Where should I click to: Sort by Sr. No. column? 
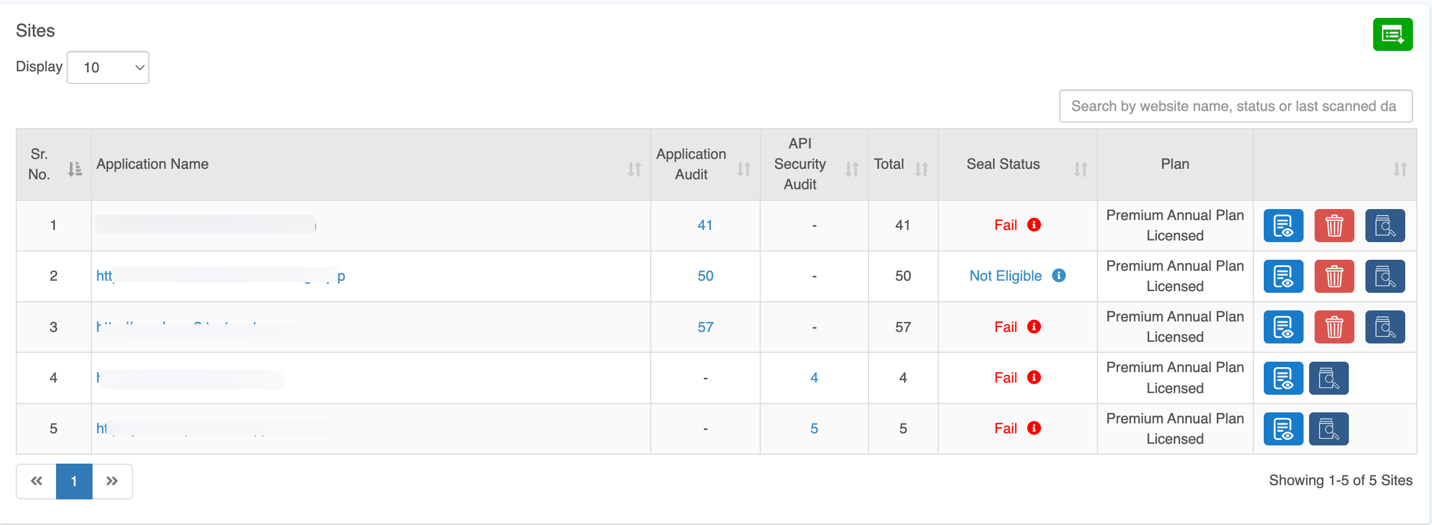pos(75,169)
